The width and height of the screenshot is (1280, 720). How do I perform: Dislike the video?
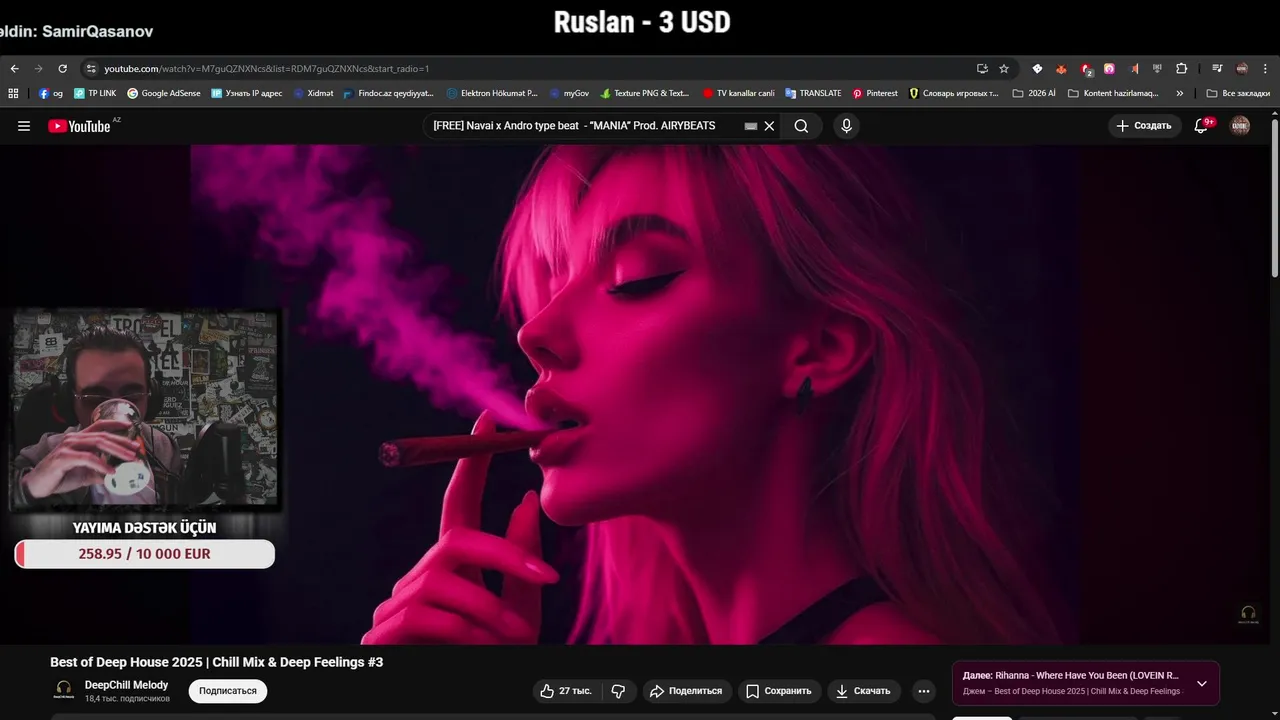tap(618, 691)
